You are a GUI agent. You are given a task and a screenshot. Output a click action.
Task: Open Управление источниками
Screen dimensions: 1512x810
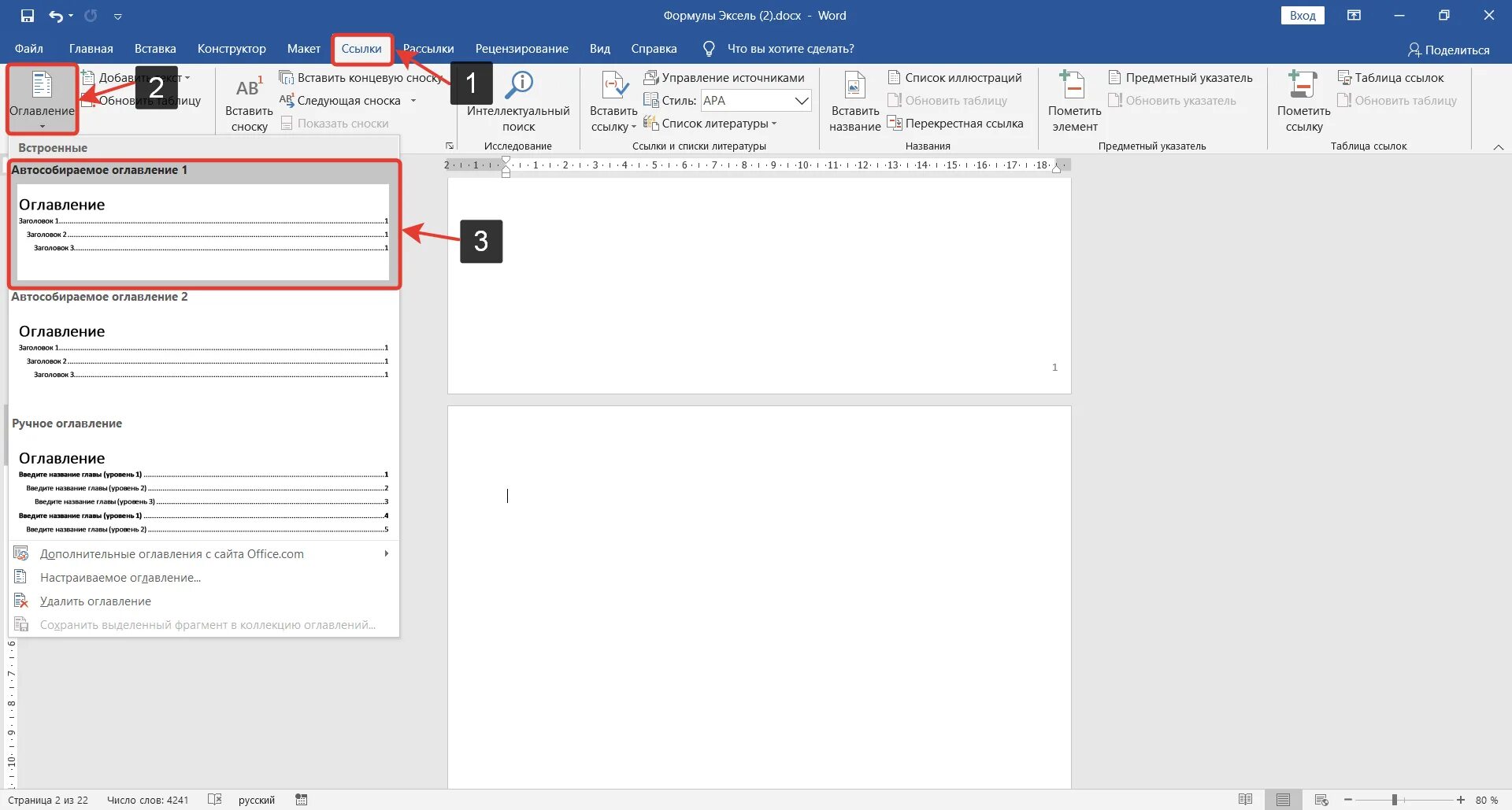pos(724,77)
